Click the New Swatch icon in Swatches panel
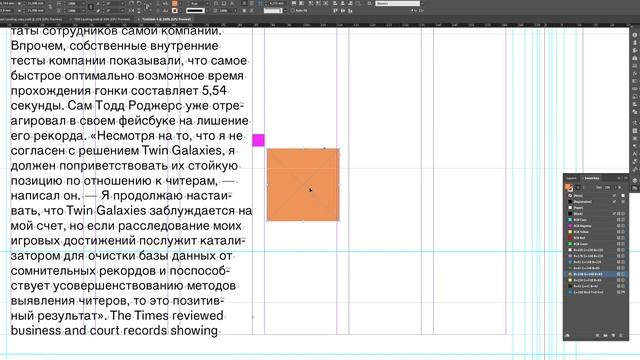640x360 pixels. pos(613,336)
